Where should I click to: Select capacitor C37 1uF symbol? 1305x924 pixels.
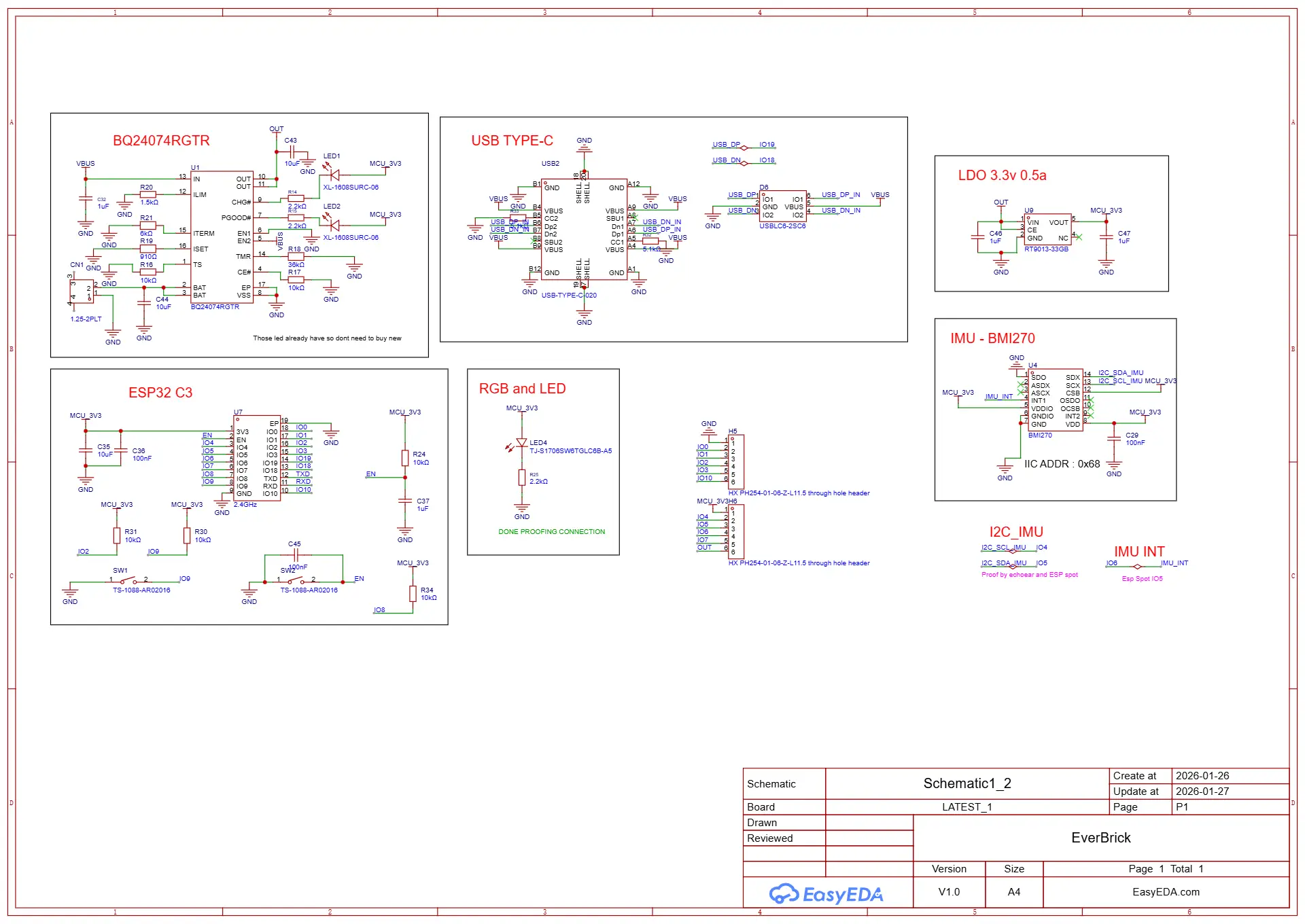pyautogui.click(x=405, y=501)
